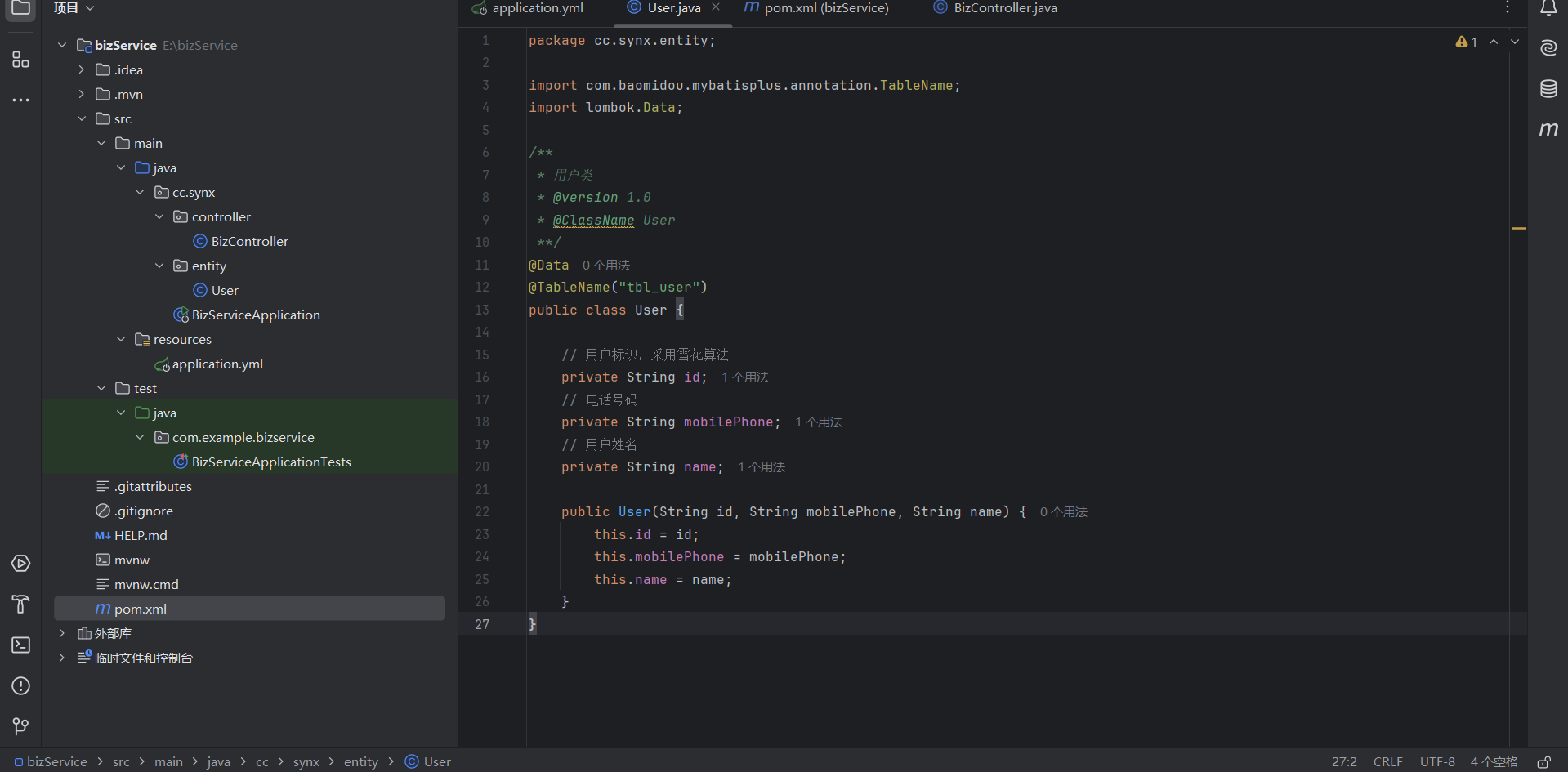Expand the 外部库 node
This screenshot has width=1568, height=772.
click(x=62, y=634)
